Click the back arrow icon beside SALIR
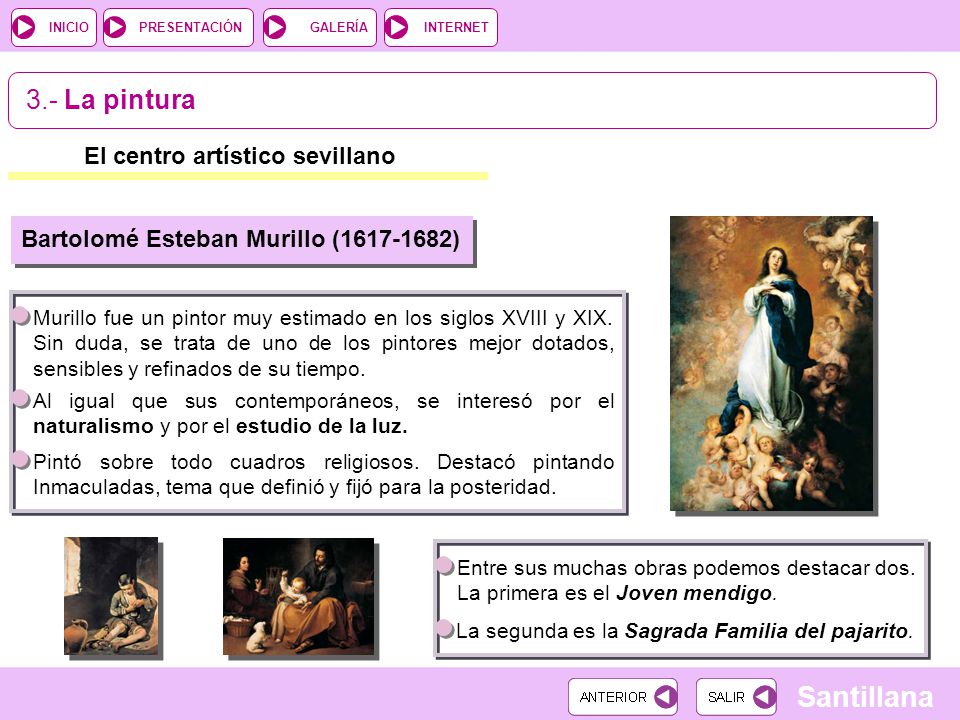960x720 pixels. coord(764,697)
